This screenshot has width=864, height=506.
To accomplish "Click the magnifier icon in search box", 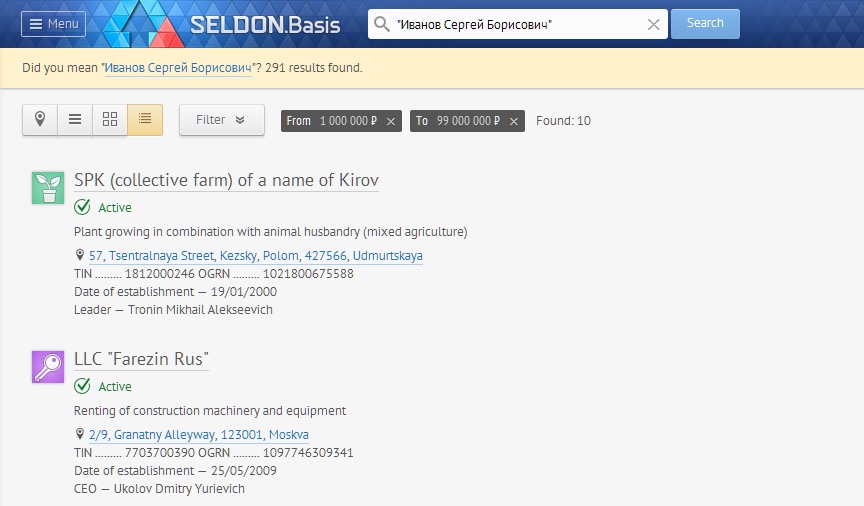I will pos(381,24).
